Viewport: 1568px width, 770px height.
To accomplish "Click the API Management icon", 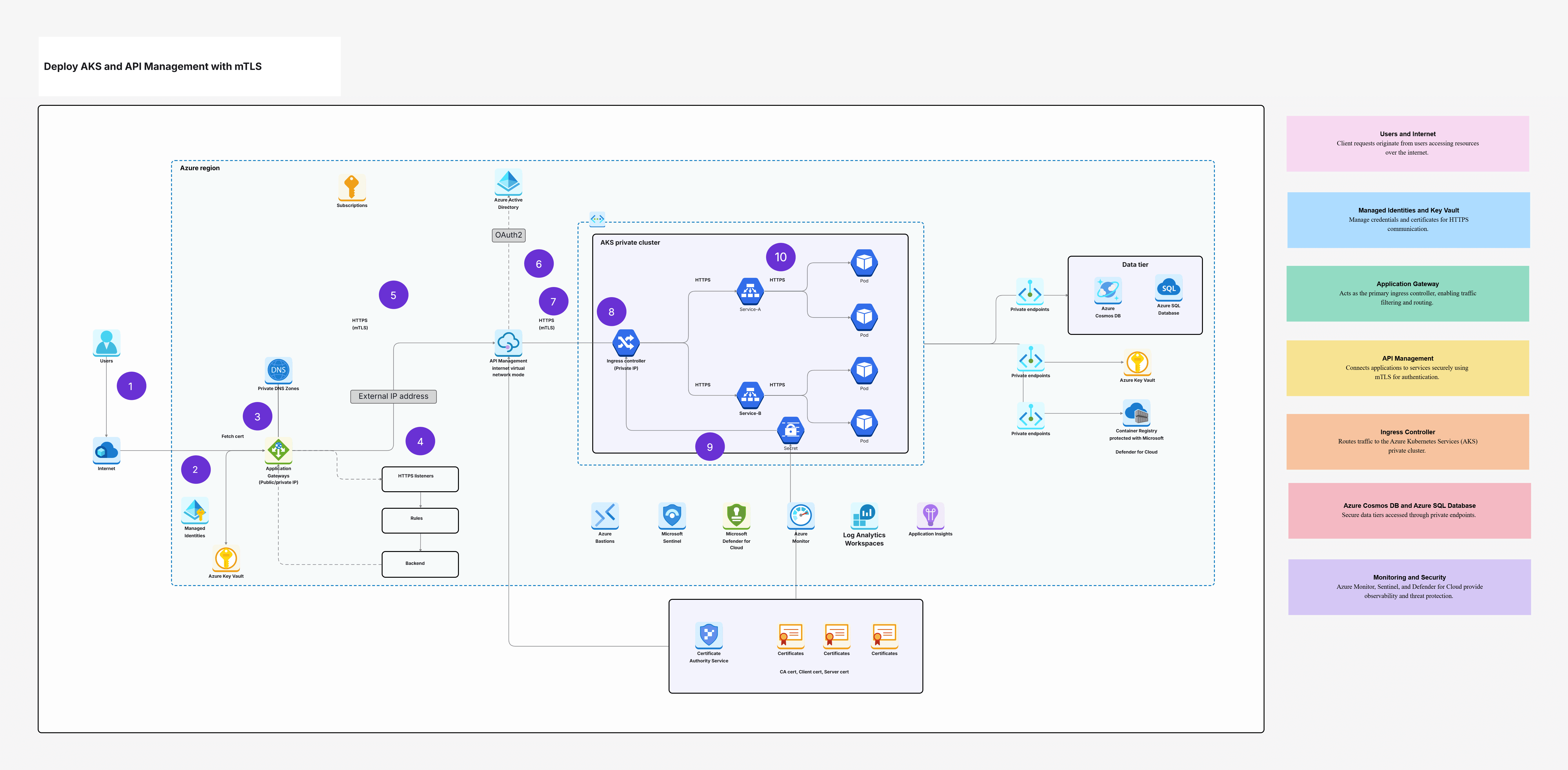I will [508, 343].
